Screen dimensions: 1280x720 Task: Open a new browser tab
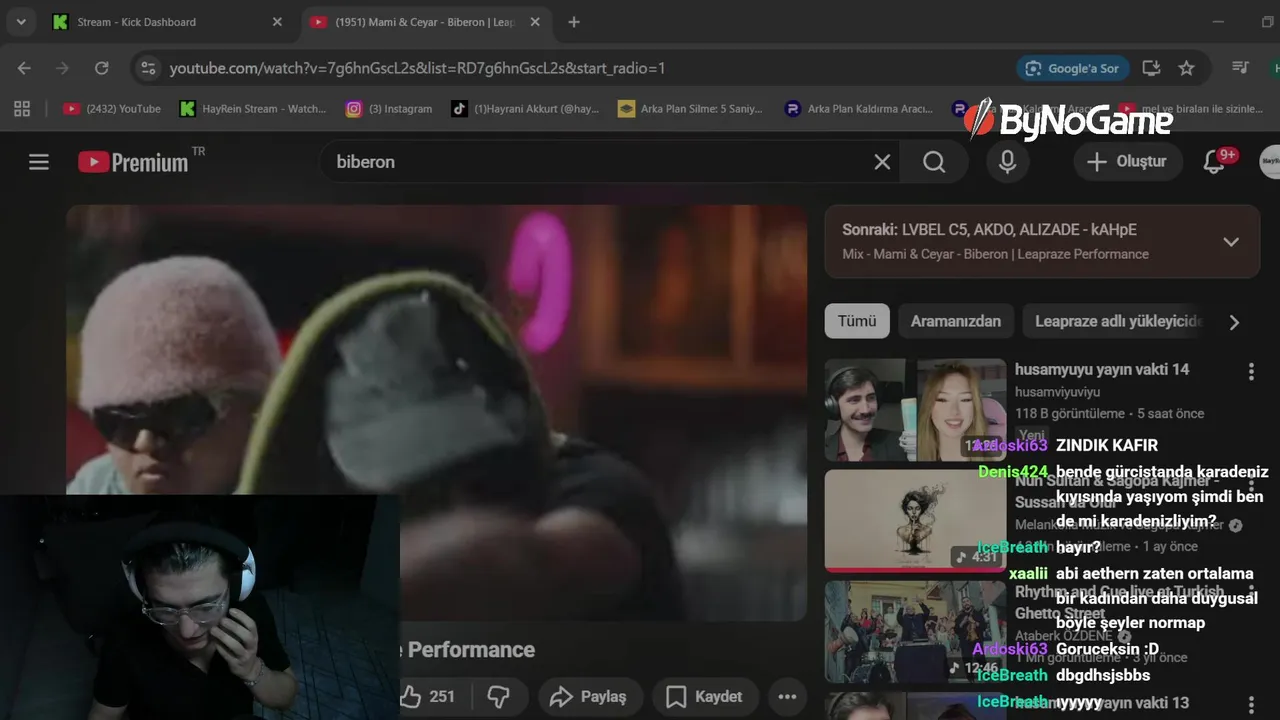point(573,22)
